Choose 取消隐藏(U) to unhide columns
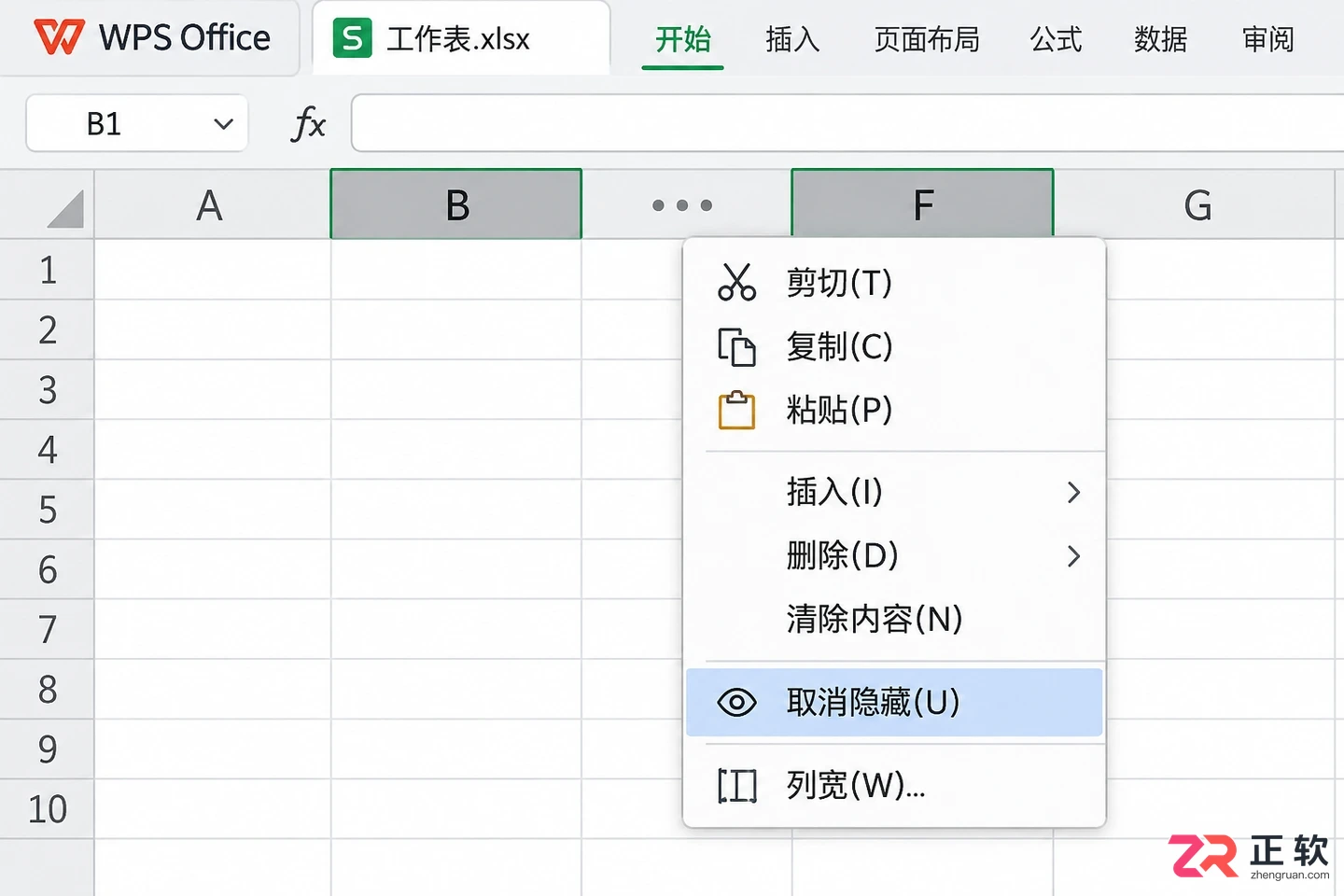The width and height of the screenshot is (1344, 896). point(894,702)
